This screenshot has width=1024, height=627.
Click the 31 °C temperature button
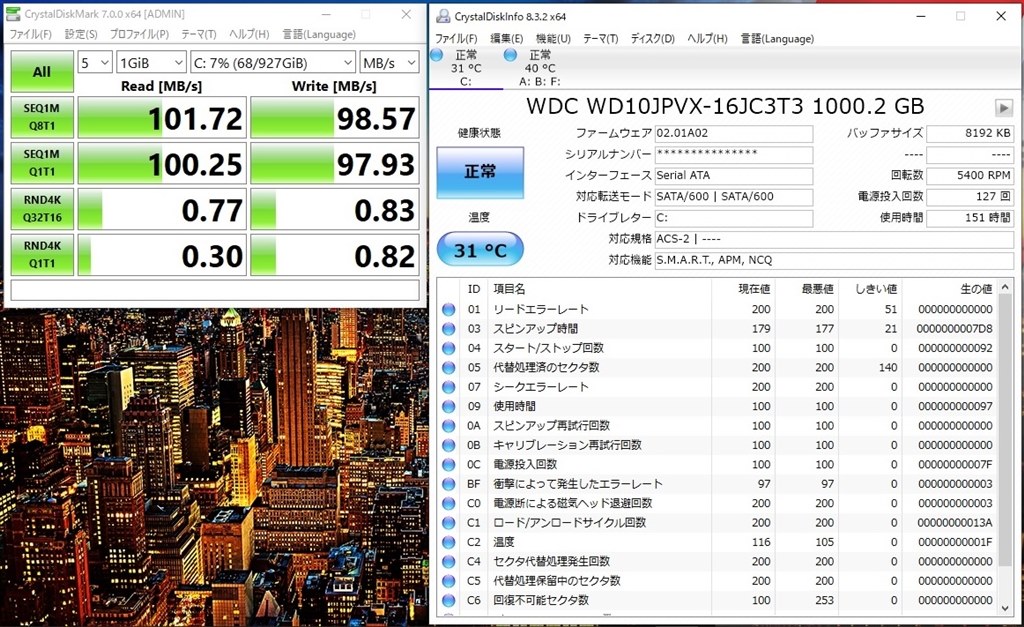(480, 249)
